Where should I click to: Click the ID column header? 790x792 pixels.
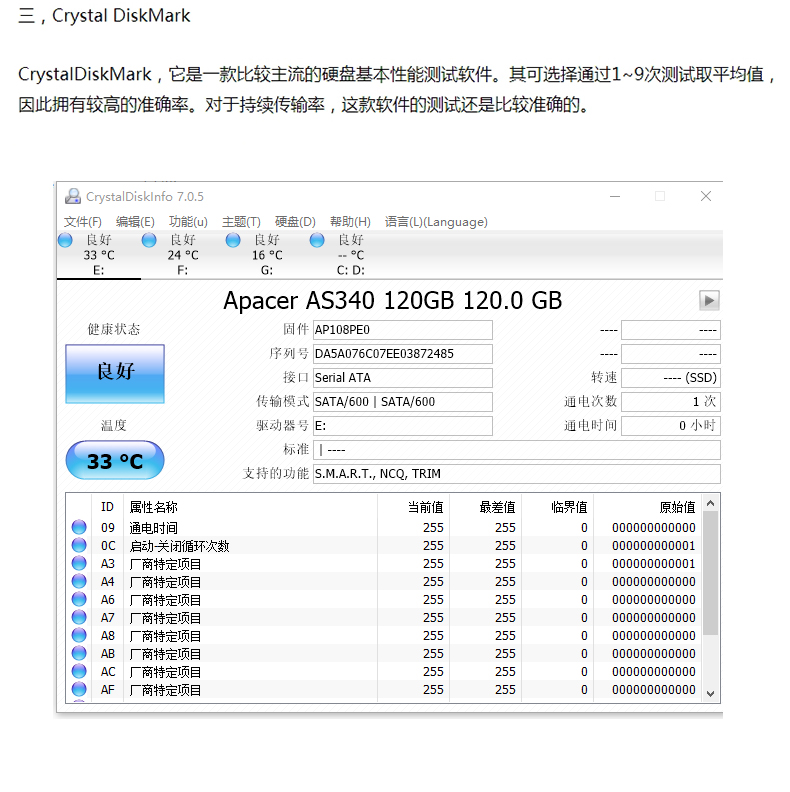tap(108, 507)
